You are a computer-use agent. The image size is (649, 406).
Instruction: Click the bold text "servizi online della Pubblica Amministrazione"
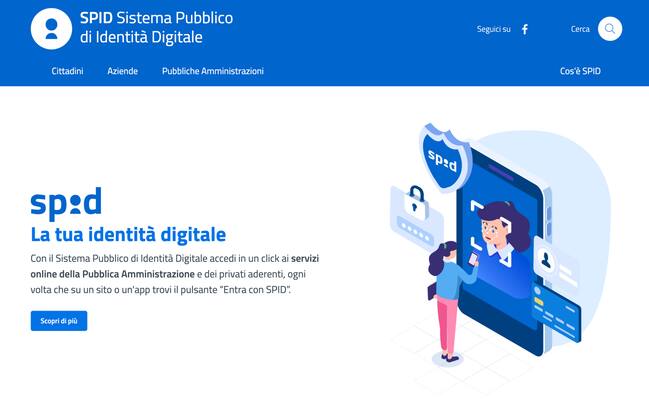point(174,266)
